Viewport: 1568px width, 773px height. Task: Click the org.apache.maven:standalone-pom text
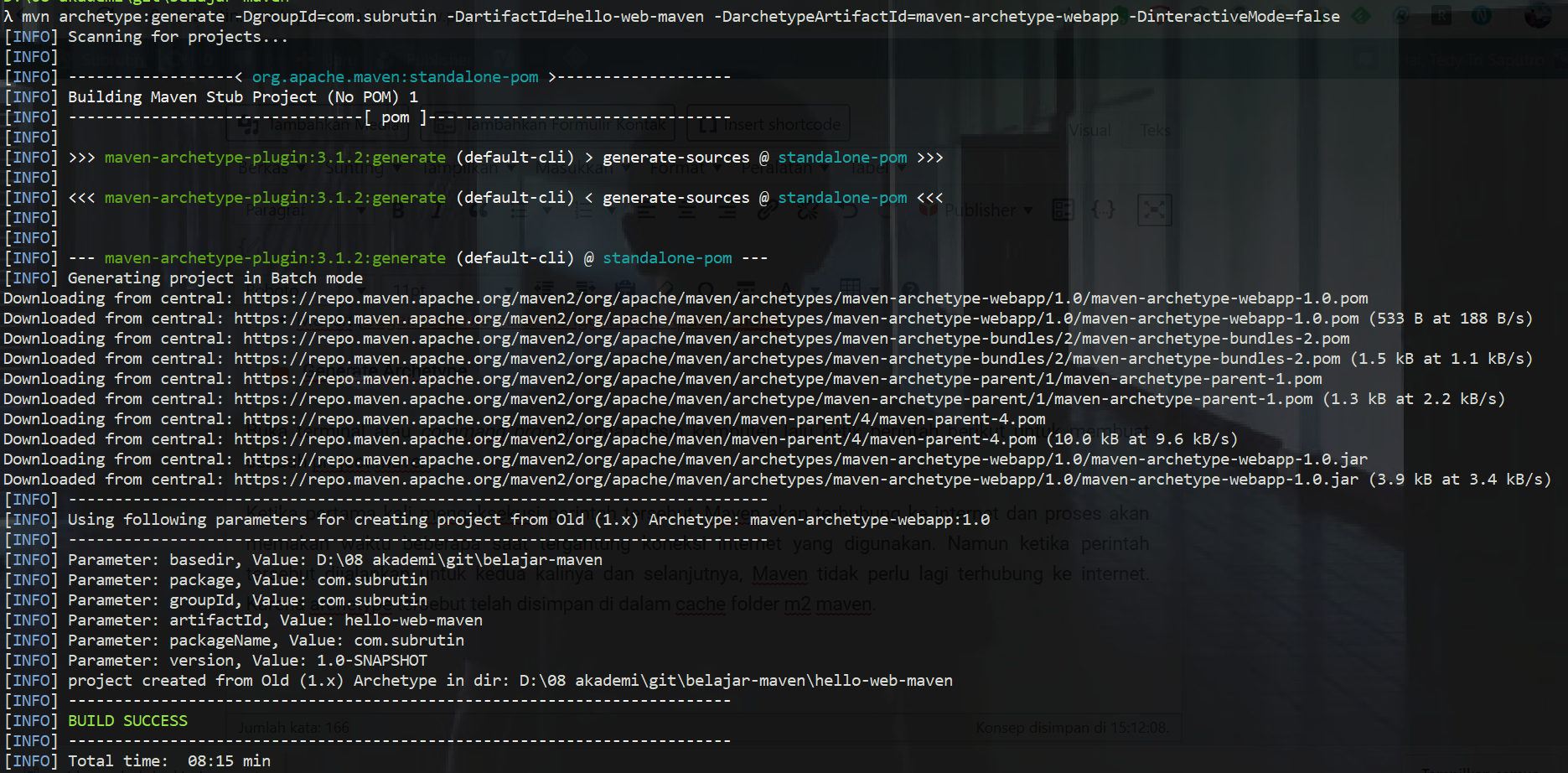pos(395,77)
